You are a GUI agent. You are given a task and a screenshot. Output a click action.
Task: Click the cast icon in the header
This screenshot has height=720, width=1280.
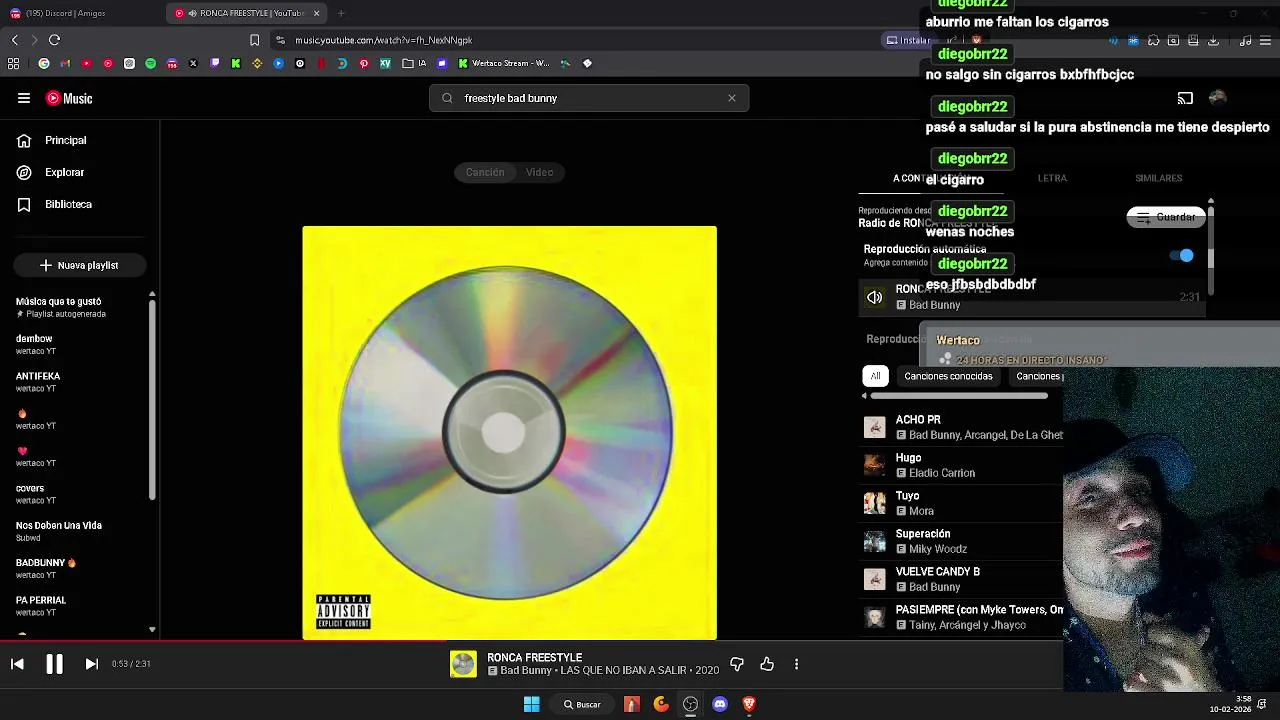1185,98
